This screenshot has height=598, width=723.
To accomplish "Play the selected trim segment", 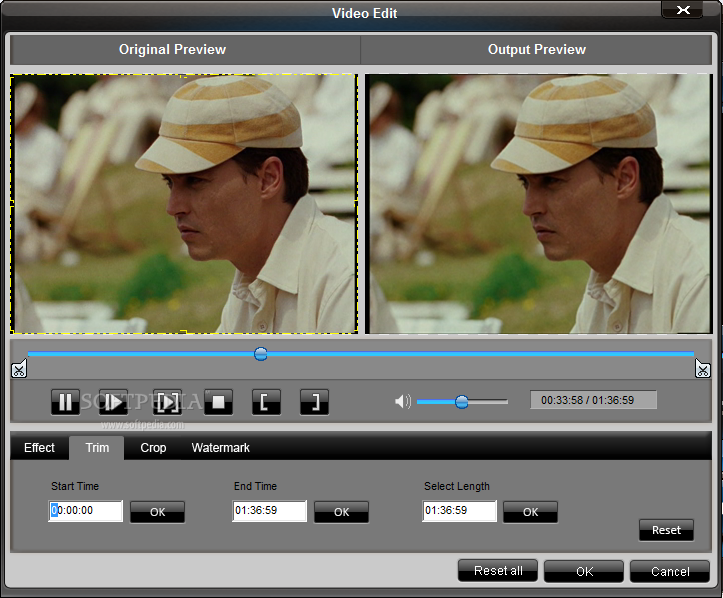I will (x=167, y=402).
